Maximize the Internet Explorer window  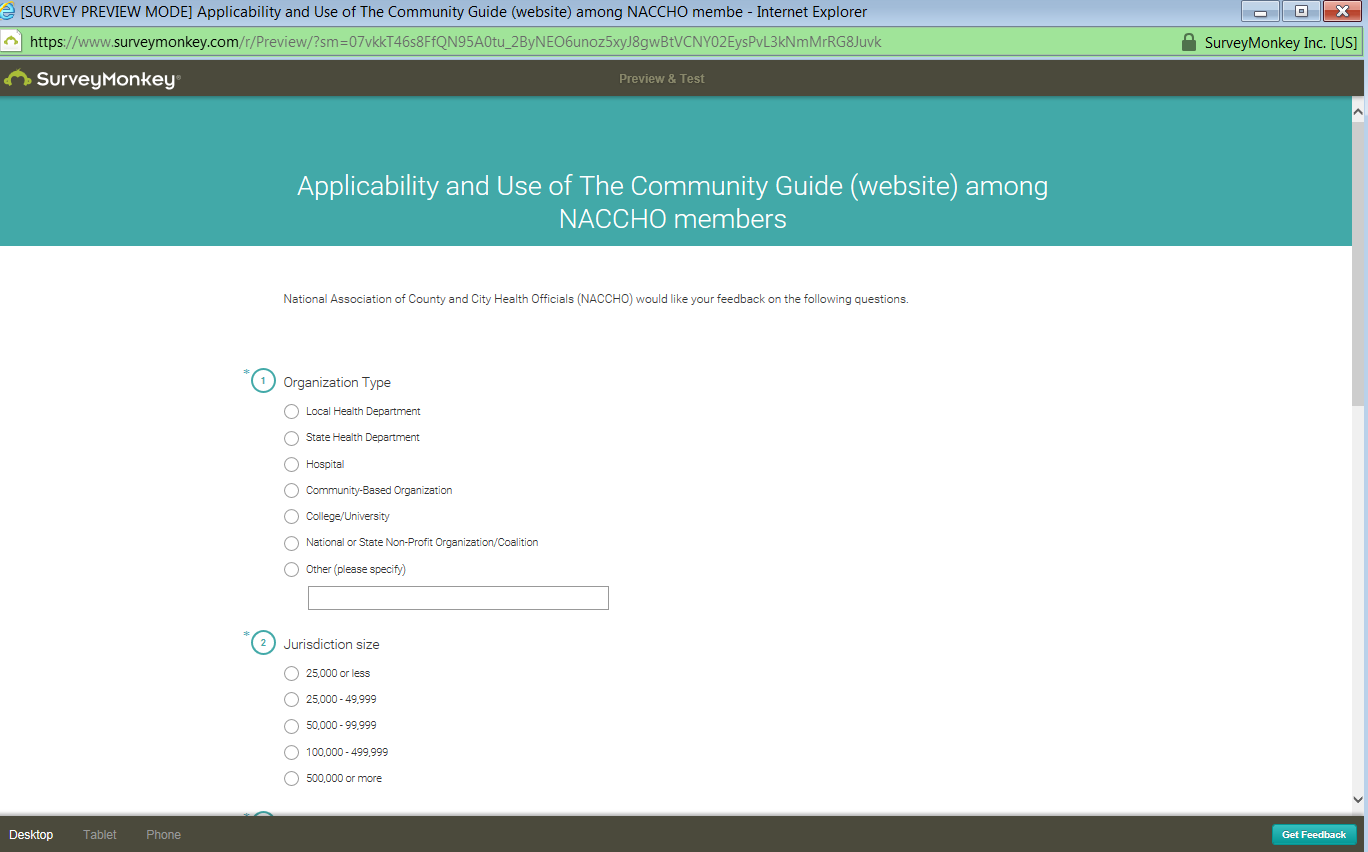[x=1301, y=12]
